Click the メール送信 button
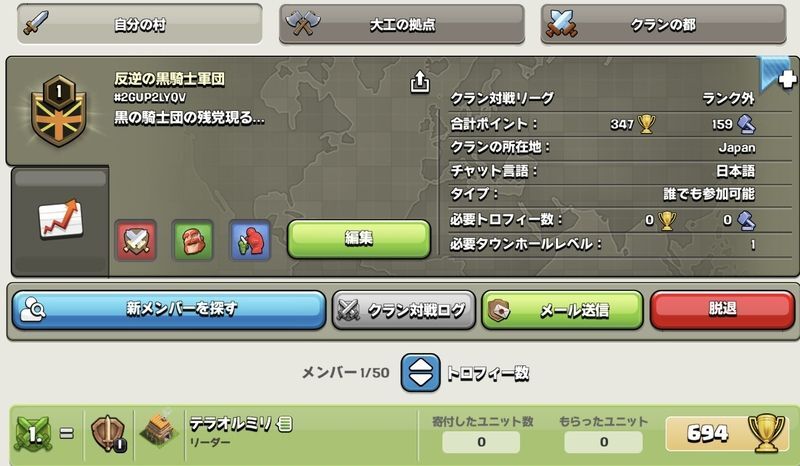This screenshot has width=800, height=466. pos(562,309)
